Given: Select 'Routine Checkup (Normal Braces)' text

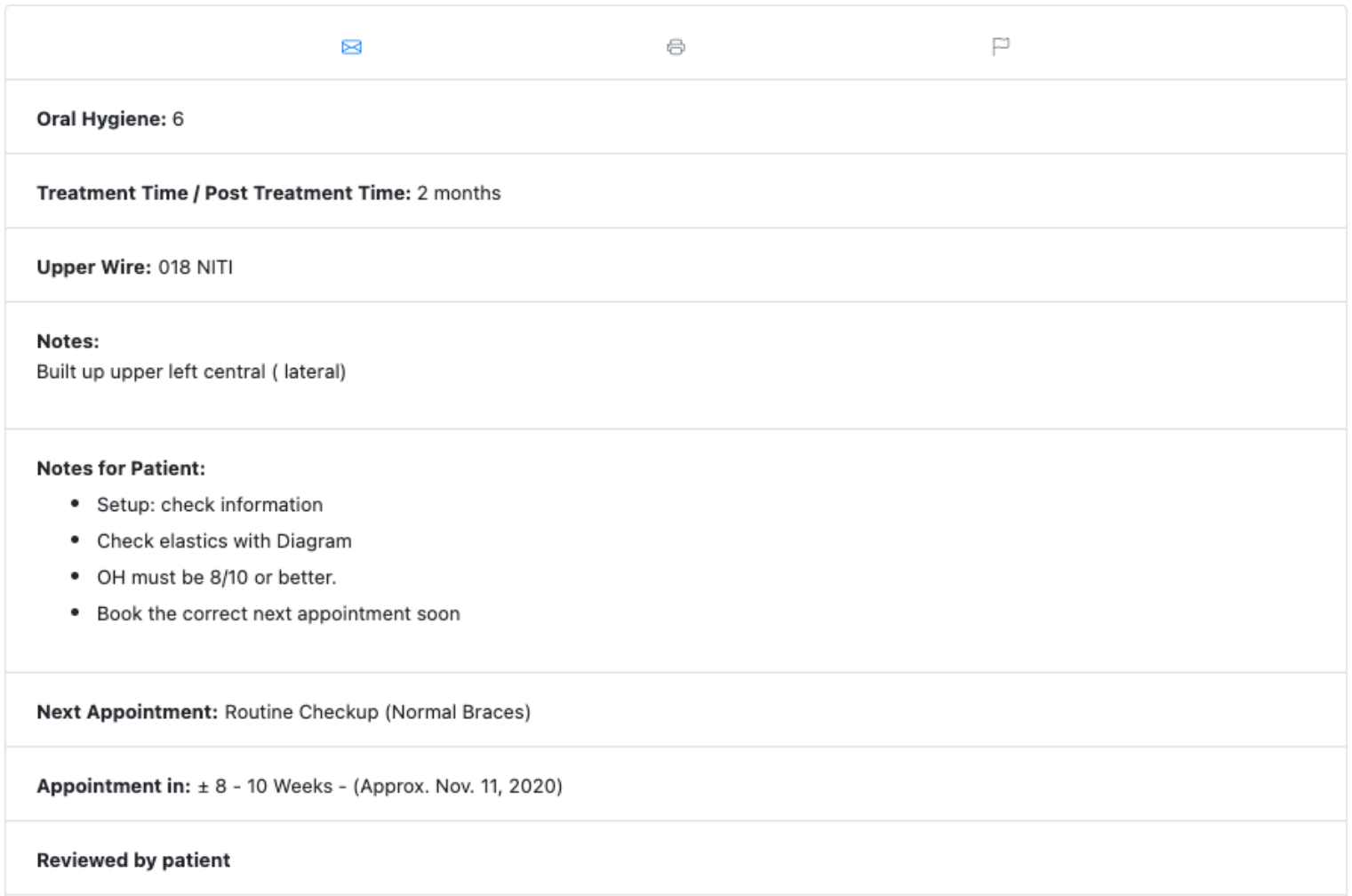Looking at the screenshot, I should point(377,712).
